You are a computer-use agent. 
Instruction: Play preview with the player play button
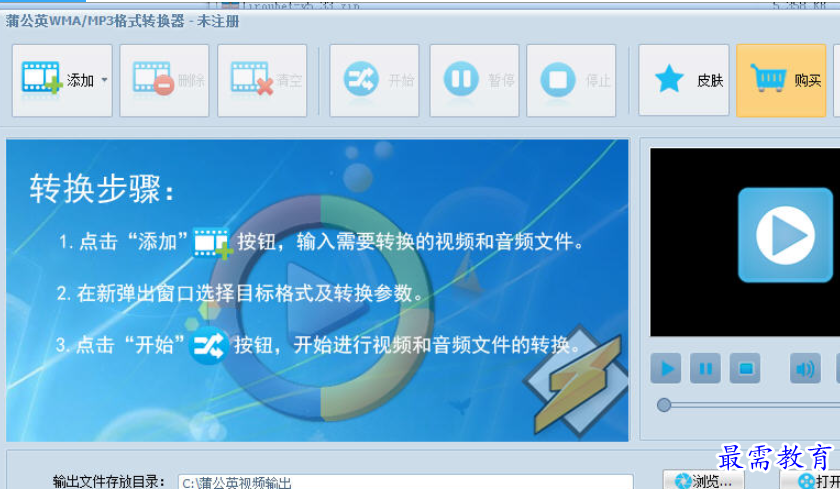[666, 368]
